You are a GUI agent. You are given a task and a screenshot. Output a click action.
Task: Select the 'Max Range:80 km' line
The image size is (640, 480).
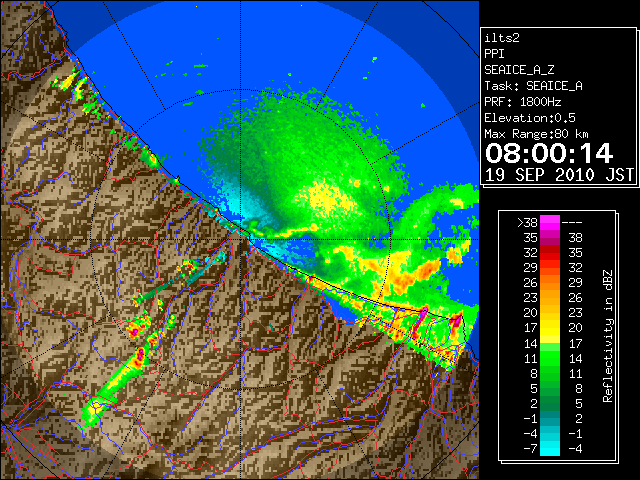tap(536, 134)
